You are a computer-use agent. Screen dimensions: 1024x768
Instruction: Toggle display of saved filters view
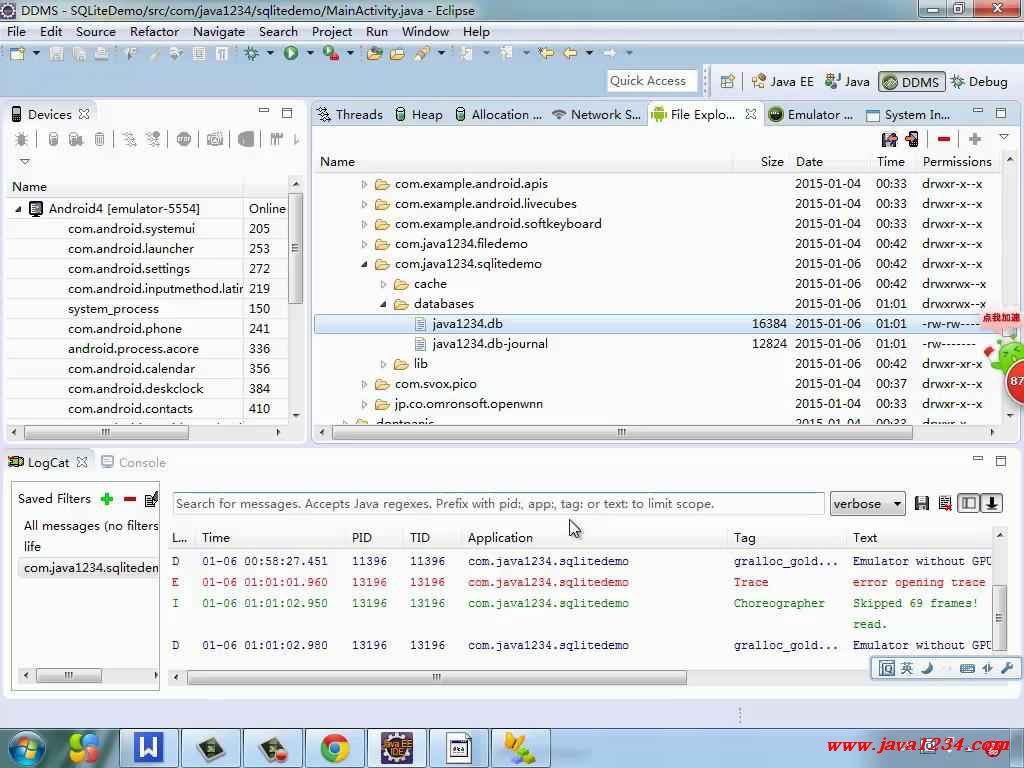(968, 504)
